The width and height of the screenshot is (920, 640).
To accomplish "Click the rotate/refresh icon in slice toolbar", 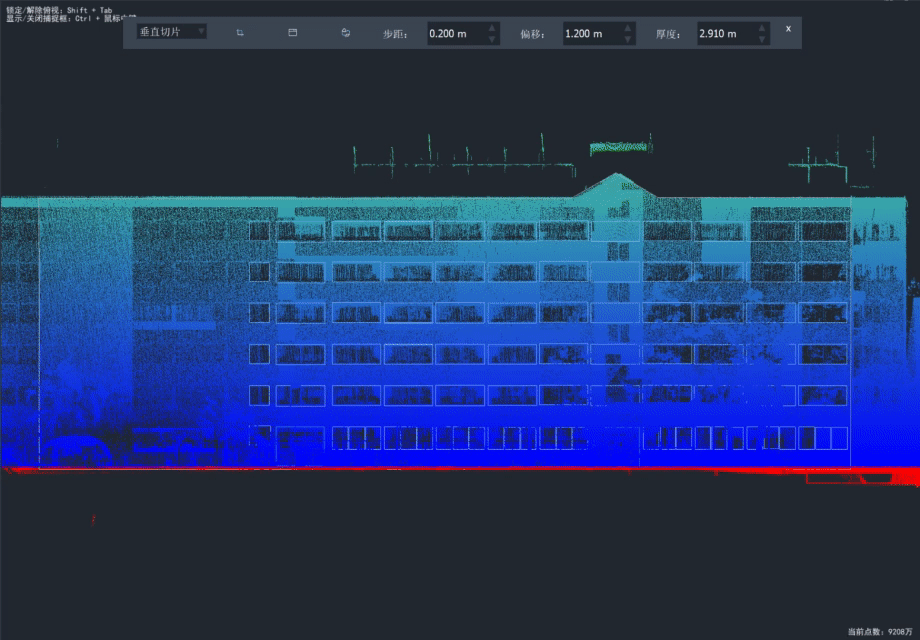I will [345, 33].
